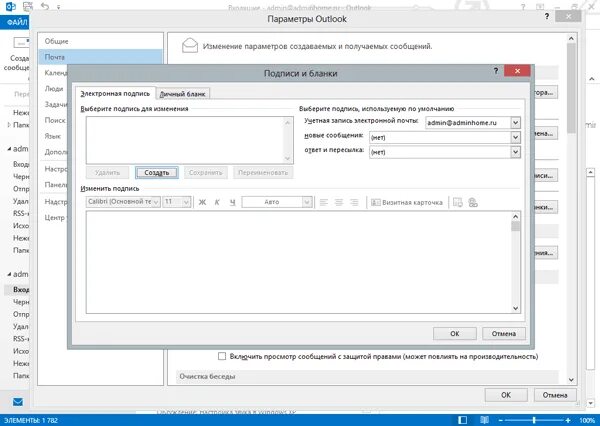This screenshot has height=426, width=600.
Task: Open Новые сообщения signature dropdown
Action: pyautogui.click(x=515, y=137)
